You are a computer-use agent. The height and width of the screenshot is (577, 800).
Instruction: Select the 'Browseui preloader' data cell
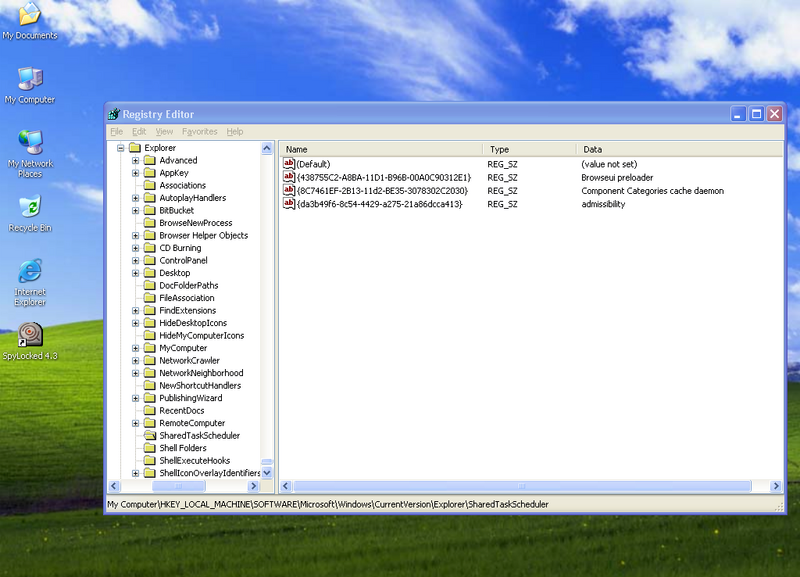tap(617, 178)
